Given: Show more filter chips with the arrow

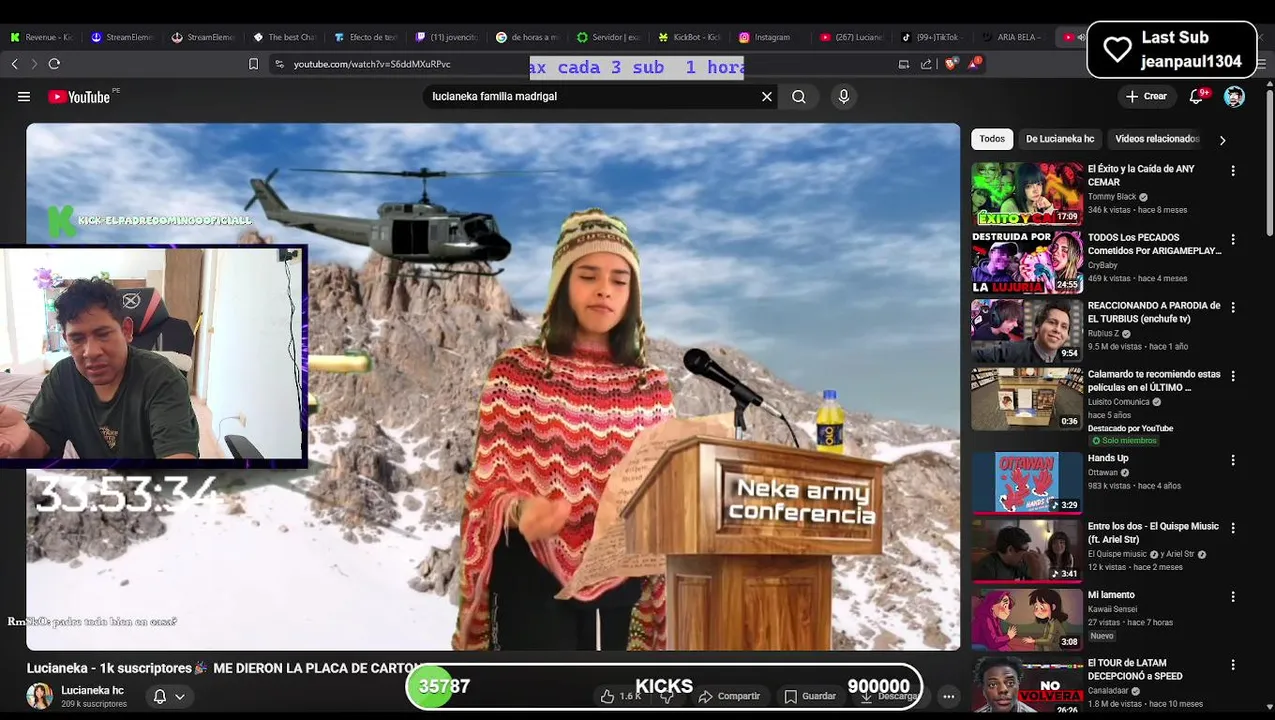Looking at the screenshot, I should point(1222,140).
